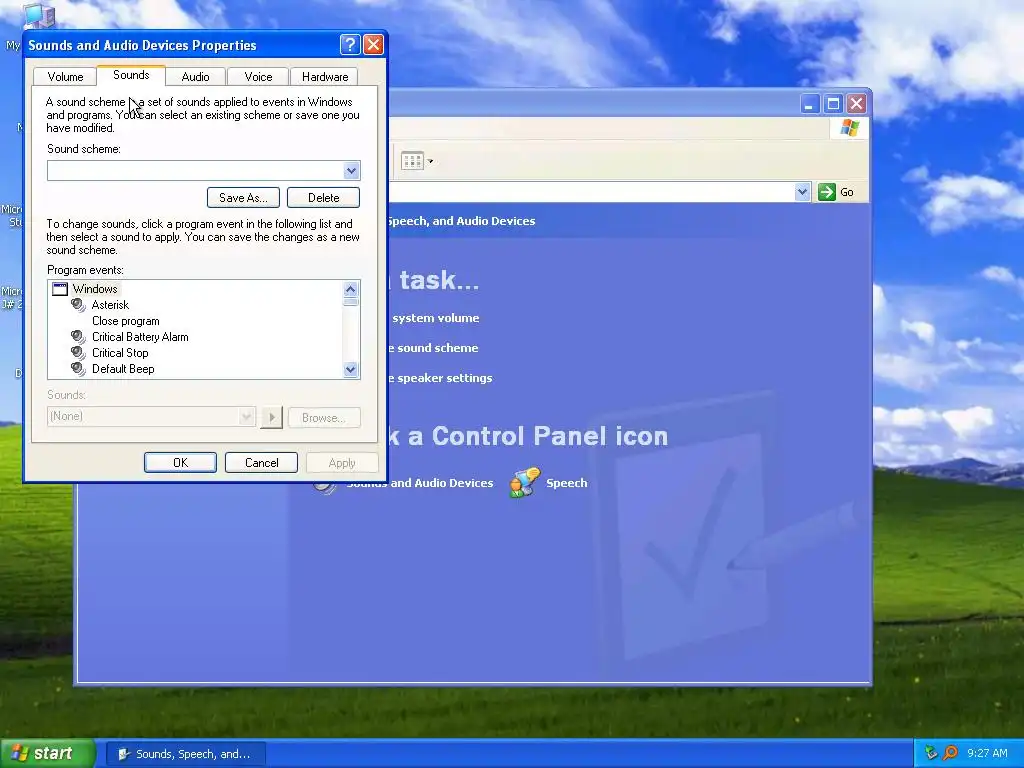This screenshot has width=1024, height=768.
Task: Open the Audio tab
Action: coord(195,76)
